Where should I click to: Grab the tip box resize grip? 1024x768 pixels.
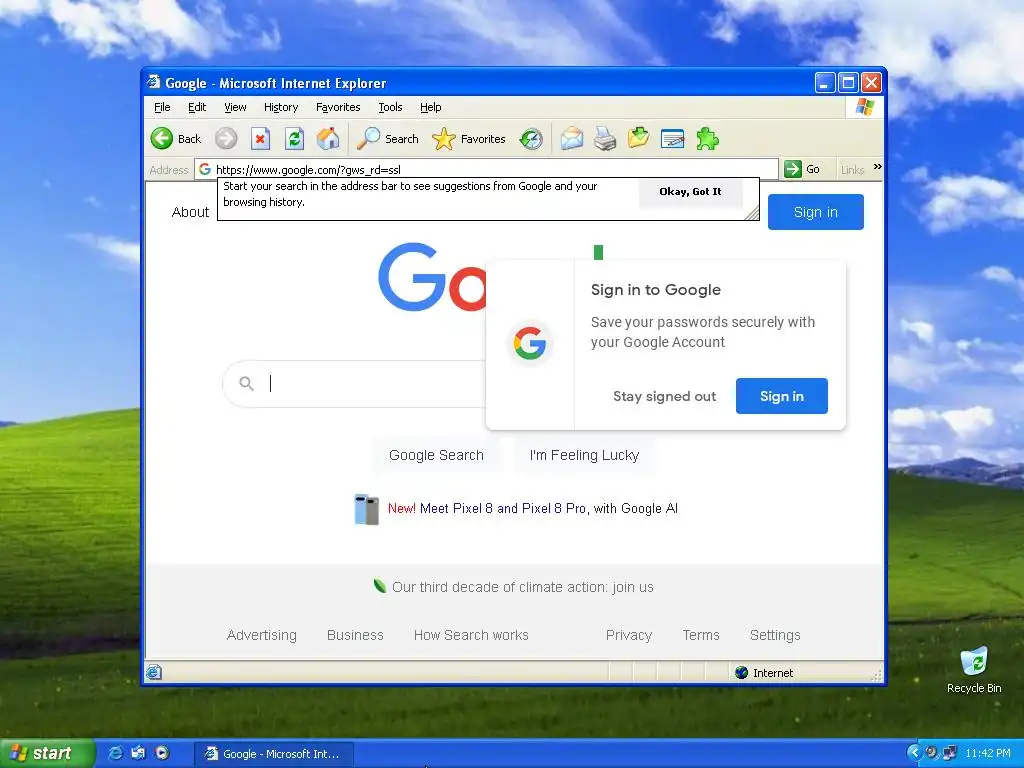(752, 213)
